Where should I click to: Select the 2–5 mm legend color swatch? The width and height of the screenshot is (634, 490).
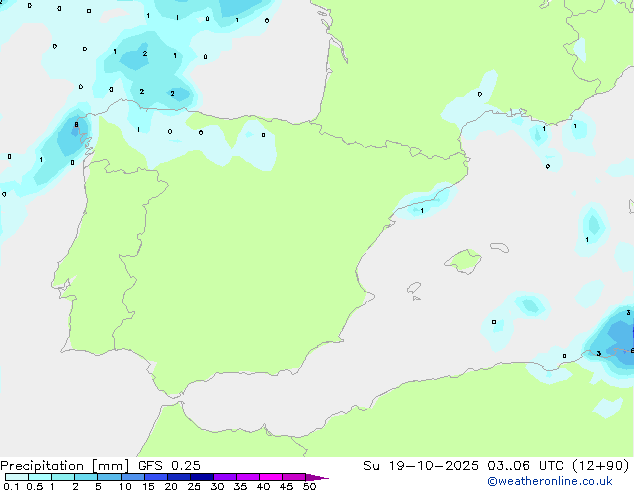click(86, 477)
